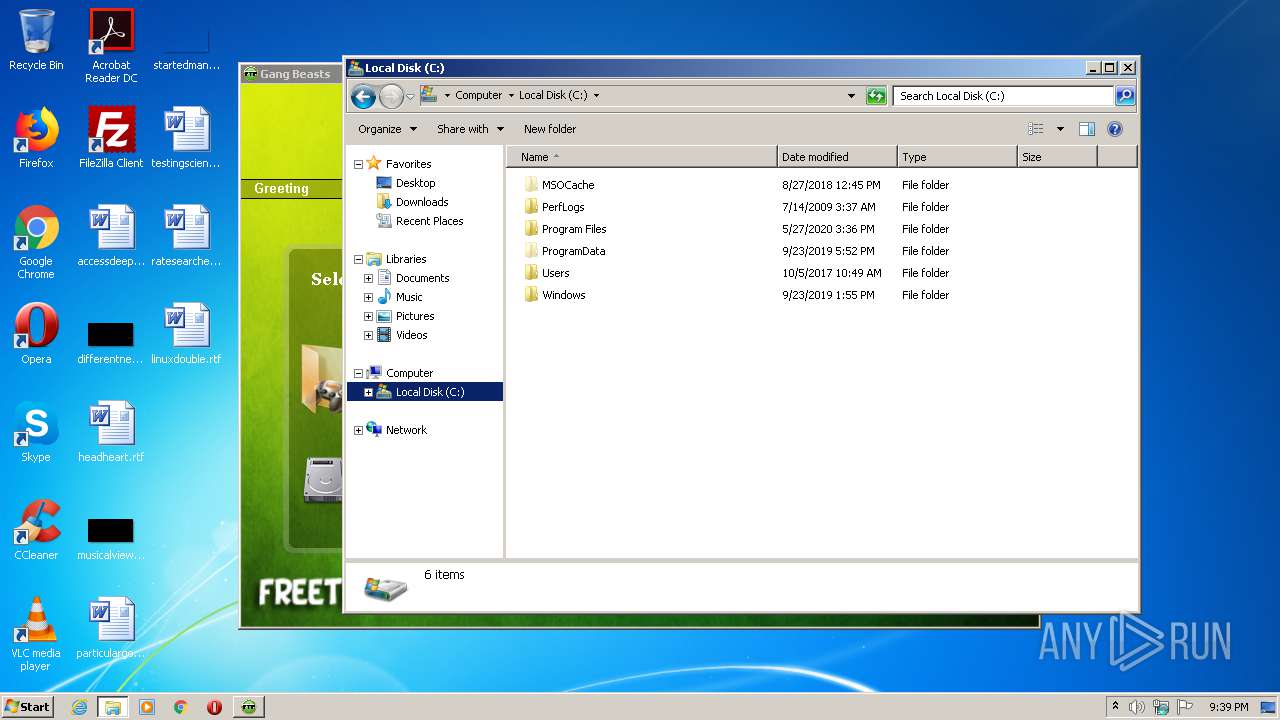Sort files by the Size column
The image size is (1280, 720).
point(1057,157)
